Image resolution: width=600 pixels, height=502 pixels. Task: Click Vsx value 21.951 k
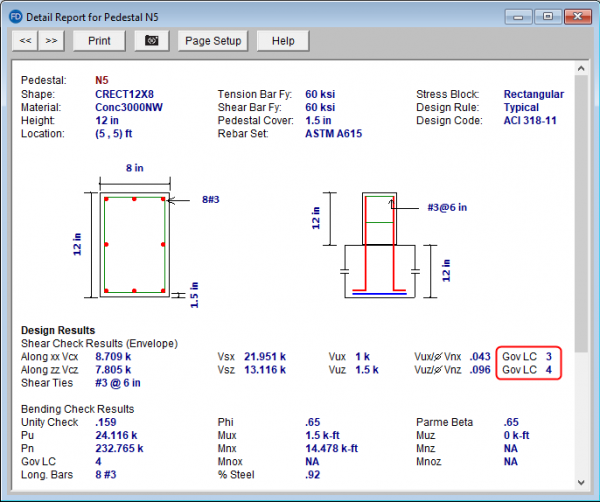point(265,357)
